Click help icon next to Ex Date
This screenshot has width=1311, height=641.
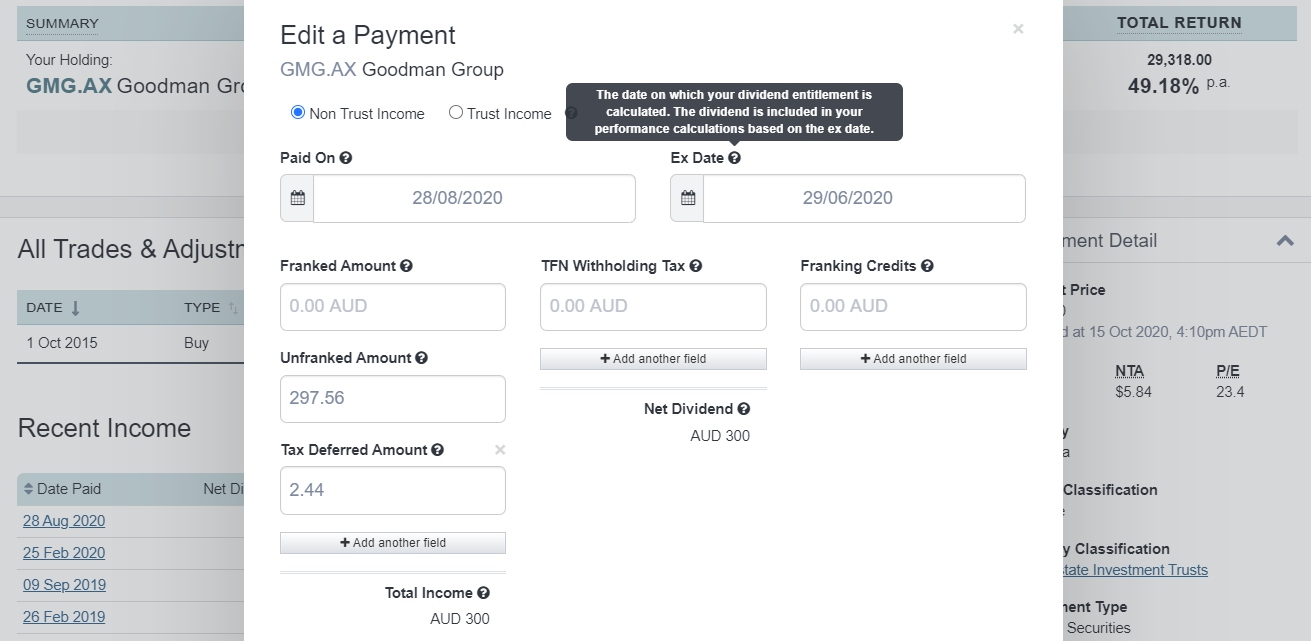click(x=734, y=158)
